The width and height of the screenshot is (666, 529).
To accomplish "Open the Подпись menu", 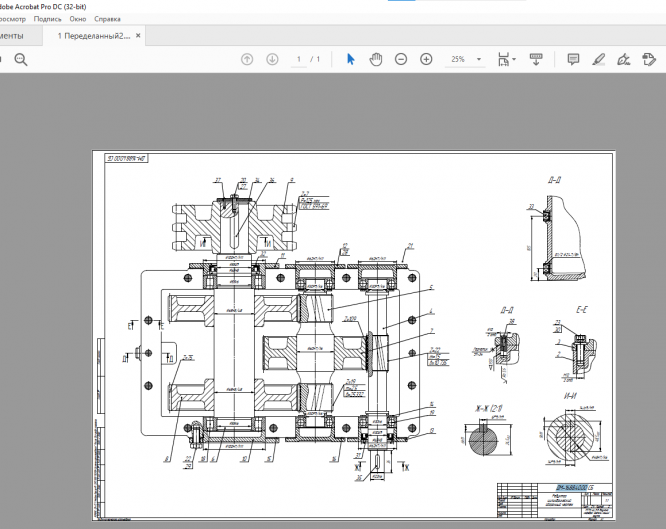I will [x=47, y=19].
